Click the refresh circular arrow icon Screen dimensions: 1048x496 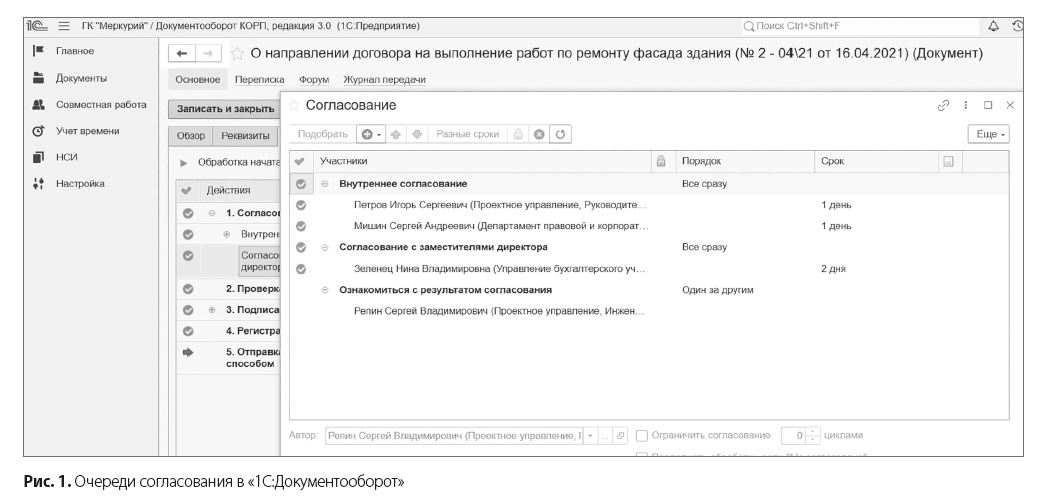coord(560,134)
